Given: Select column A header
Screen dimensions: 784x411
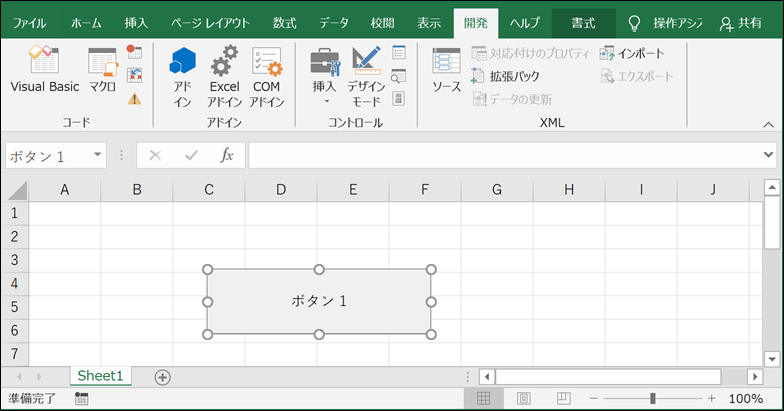Looking at the screenshot, I should click(64, 190).
